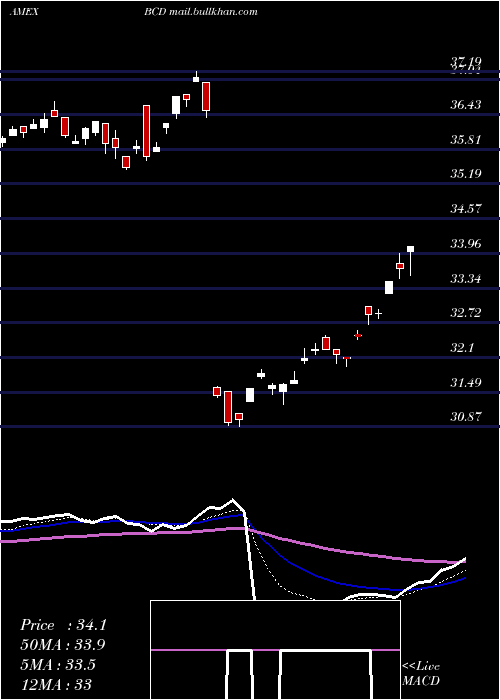Click the 35.19 price level label
The width and height of the screenshot is (500, 700).
click(x=466, y=173)
